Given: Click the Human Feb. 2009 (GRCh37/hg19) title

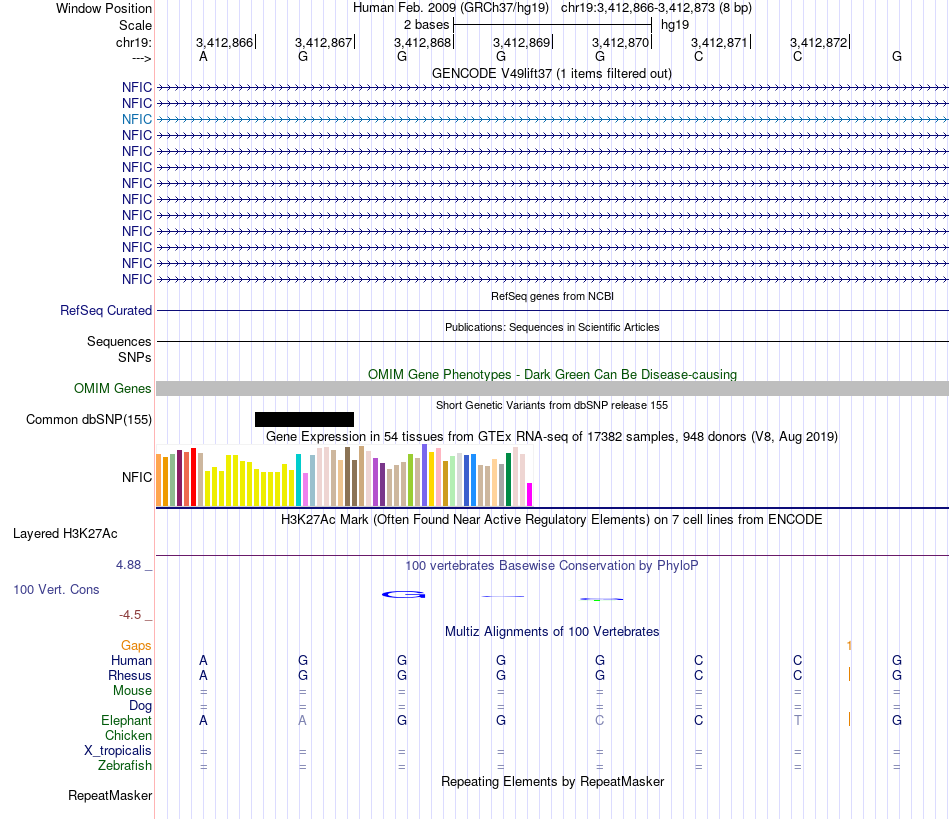Looking at the screenshot, I should tap(451, 8).
